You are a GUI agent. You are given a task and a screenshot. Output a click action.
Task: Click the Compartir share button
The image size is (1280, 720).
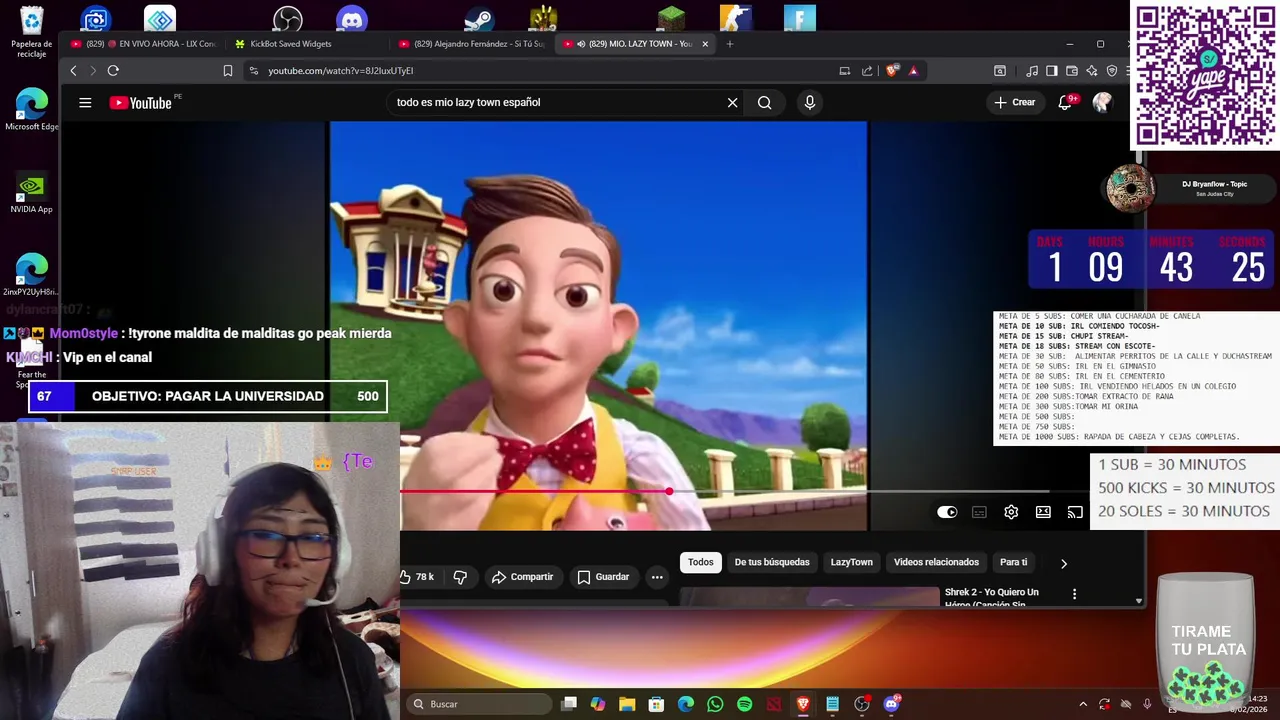coord(522,577)
